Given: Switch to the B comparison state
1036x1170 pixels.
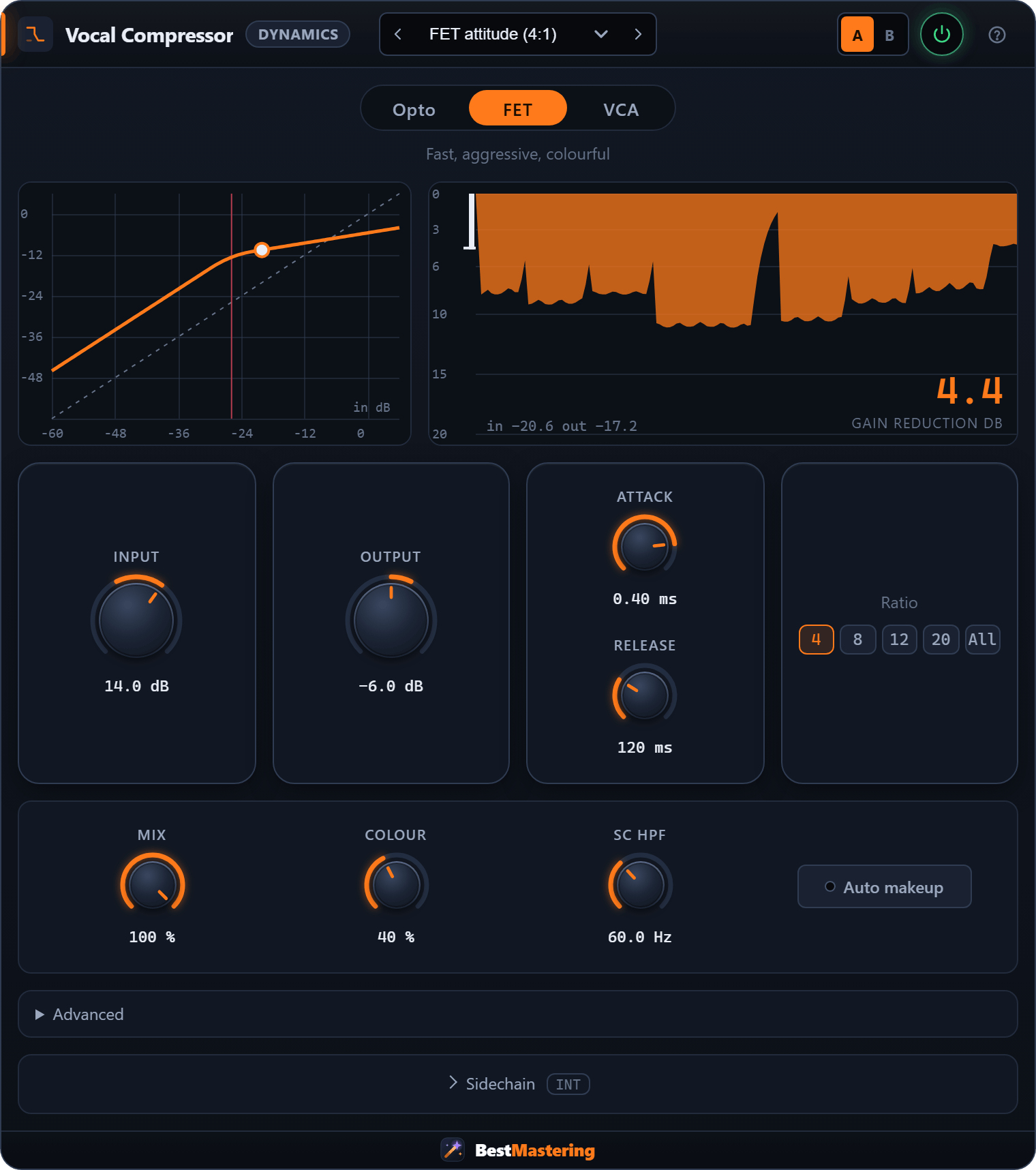Looking at the screenshot, I should (x=889, y=35).
